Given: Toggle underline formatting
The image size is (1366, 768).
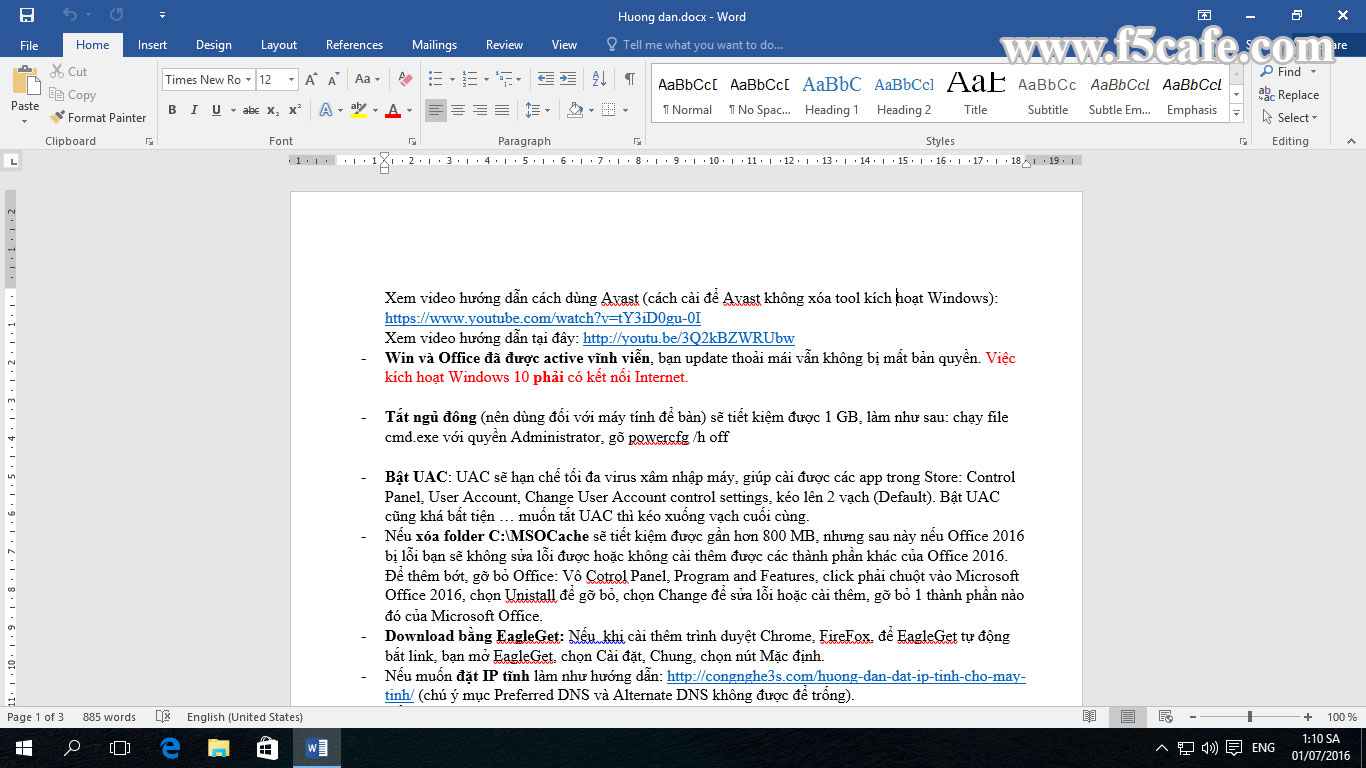Looking at the screenshot, I should tap(216, 110).
